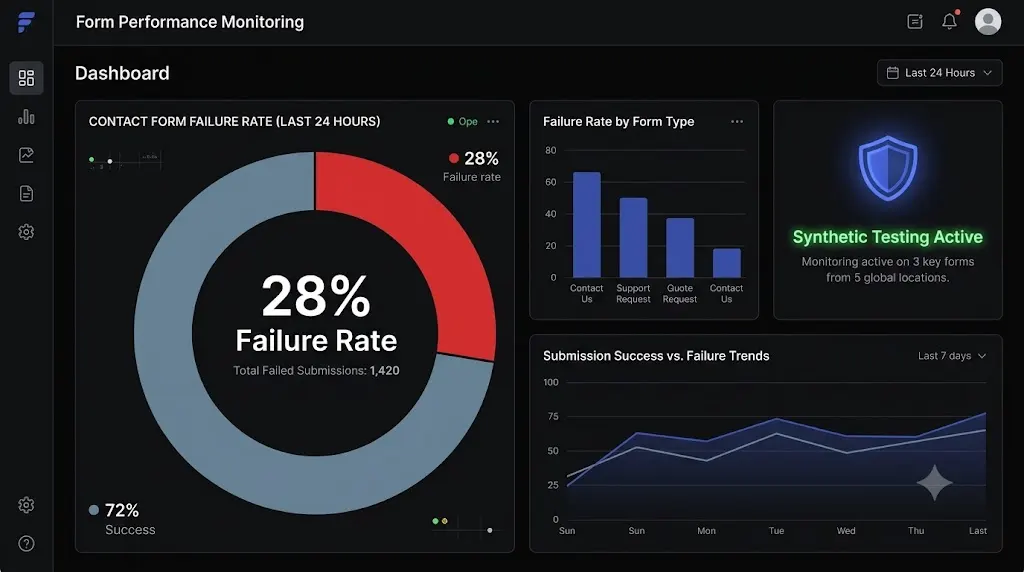Open the notifications bell icon

pyautogui.click(x=950, y=22)
